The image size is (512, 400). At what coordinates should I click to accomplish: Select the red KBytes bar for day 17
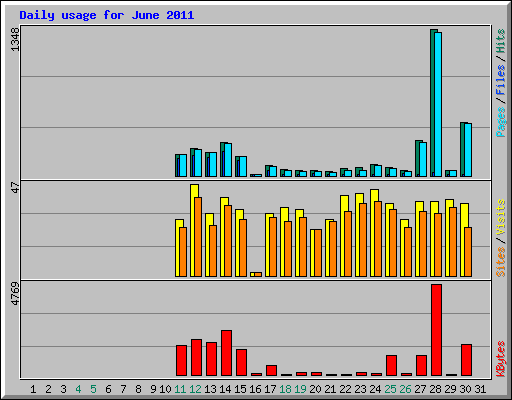[271, 370]
